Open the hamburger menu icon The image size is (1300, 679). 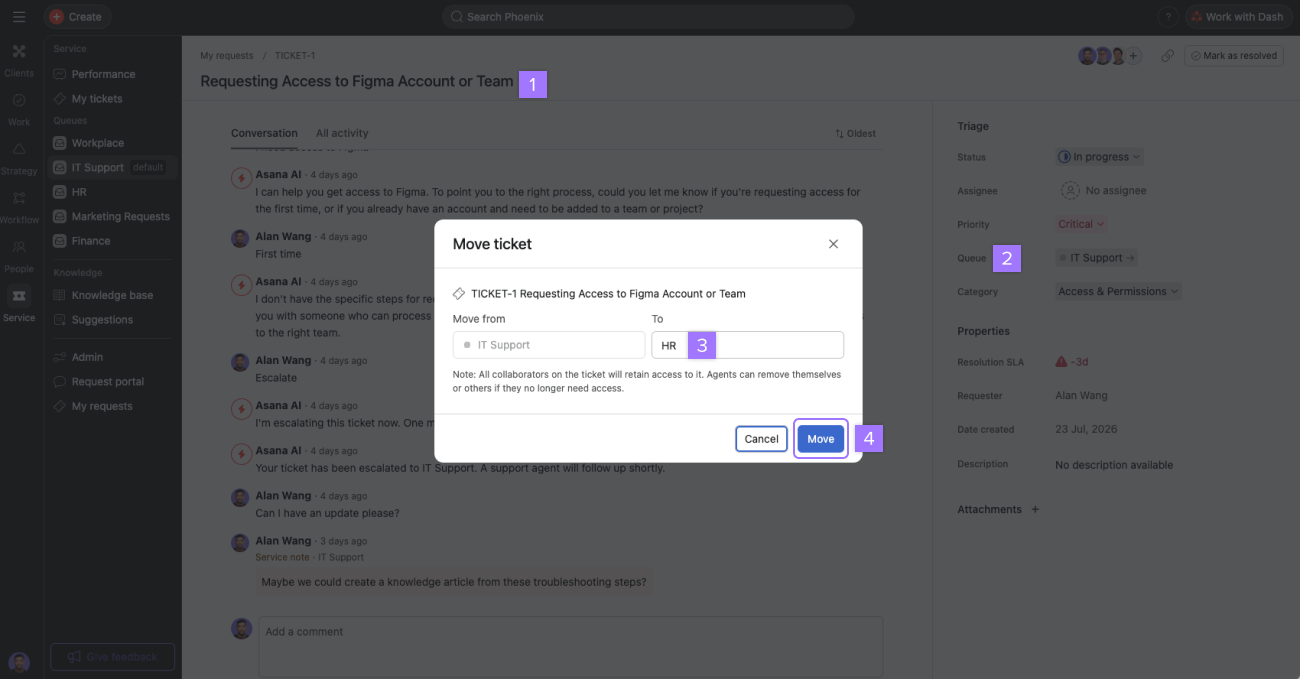point(19,17)
